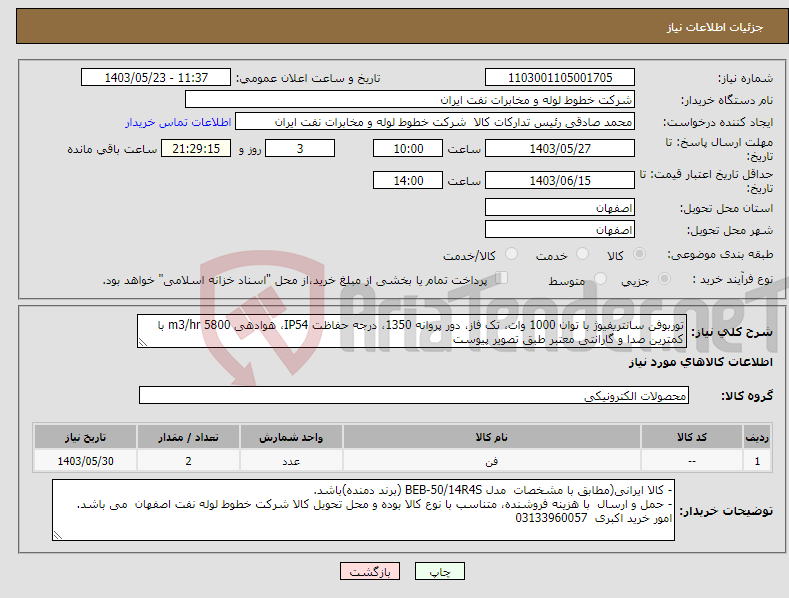Select the جزیی purchase type radio
The height and width of the screenshot is (598, 789).
coord(664,278)
